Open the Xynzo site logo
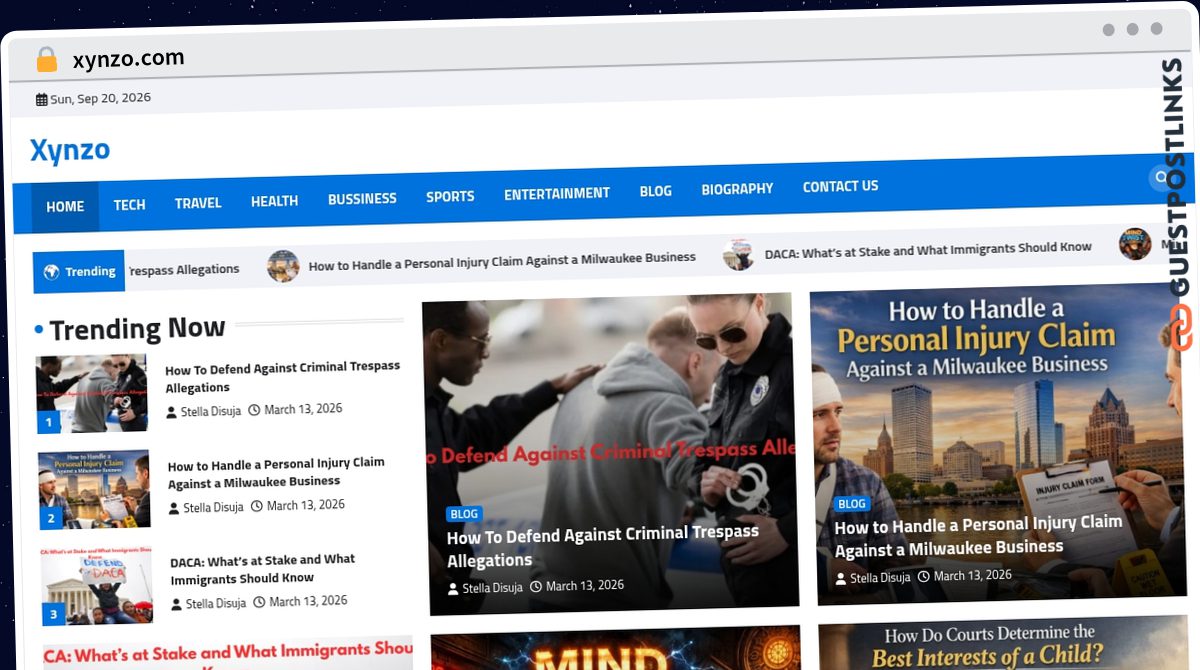The image size is (1200, 670). pos(70,151)
